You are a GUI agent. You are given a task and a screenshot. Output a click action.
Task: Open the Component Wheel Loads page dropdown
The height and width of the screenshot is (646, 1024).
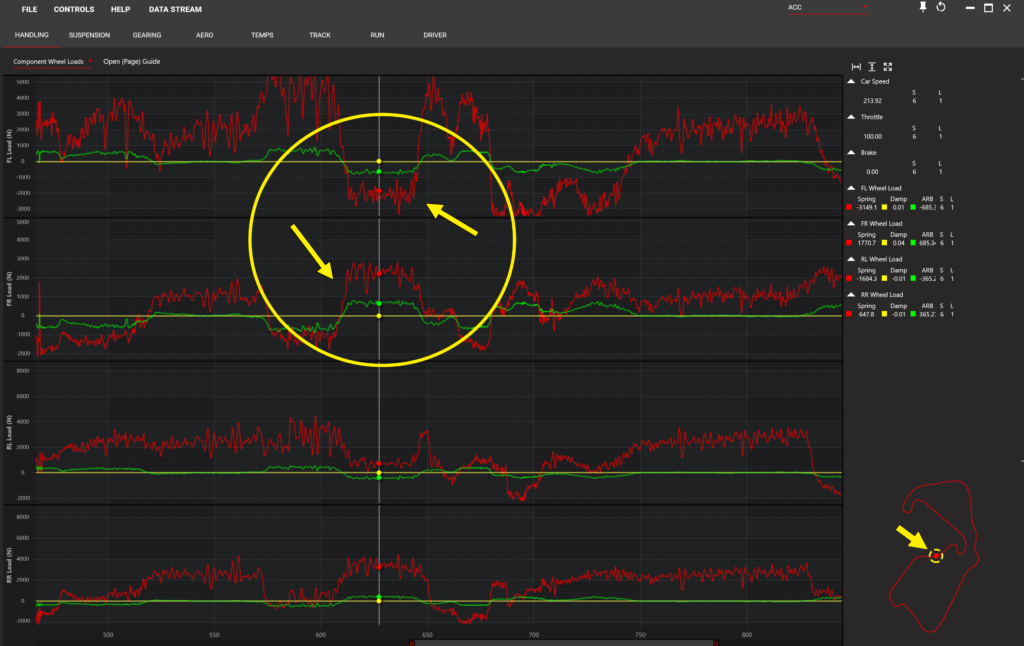(x=52, y=61)
